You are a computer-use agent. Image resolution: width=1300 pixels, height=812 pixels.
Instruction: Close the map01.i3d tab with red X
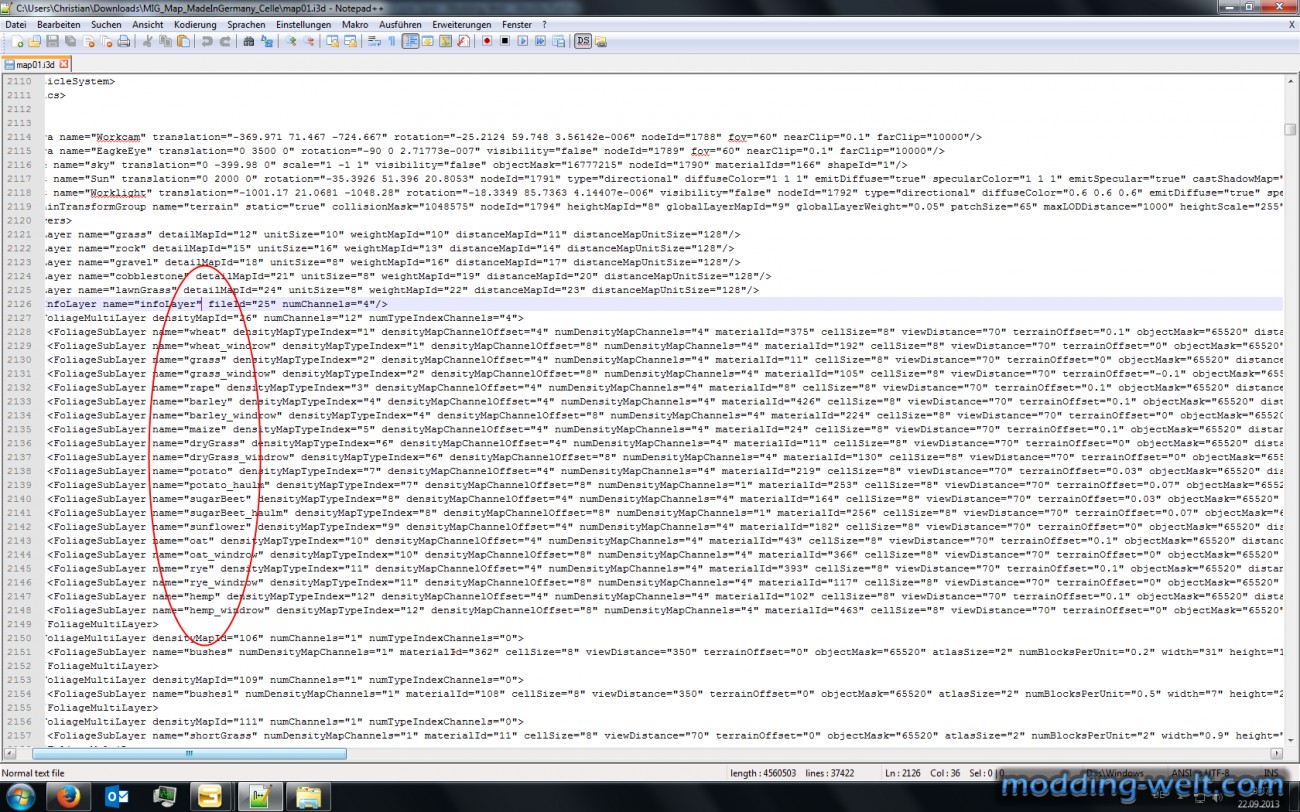click(63, 64)
